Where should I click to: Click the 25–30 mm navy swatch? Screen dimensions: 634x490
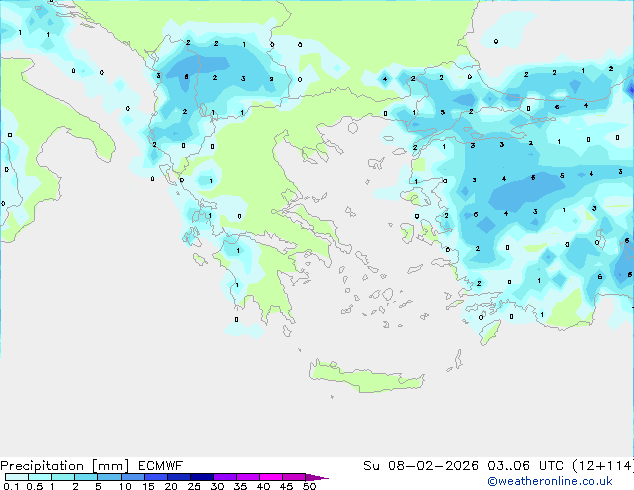point(202,477)
